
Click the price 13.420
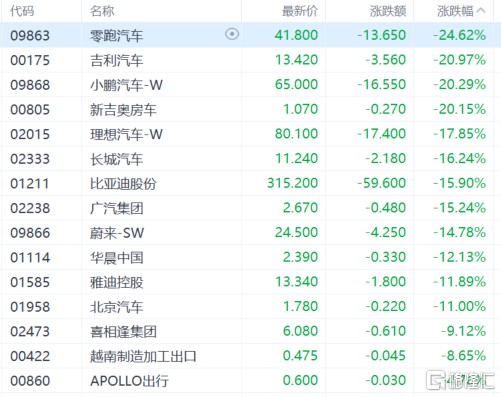[x=296, y=60]
